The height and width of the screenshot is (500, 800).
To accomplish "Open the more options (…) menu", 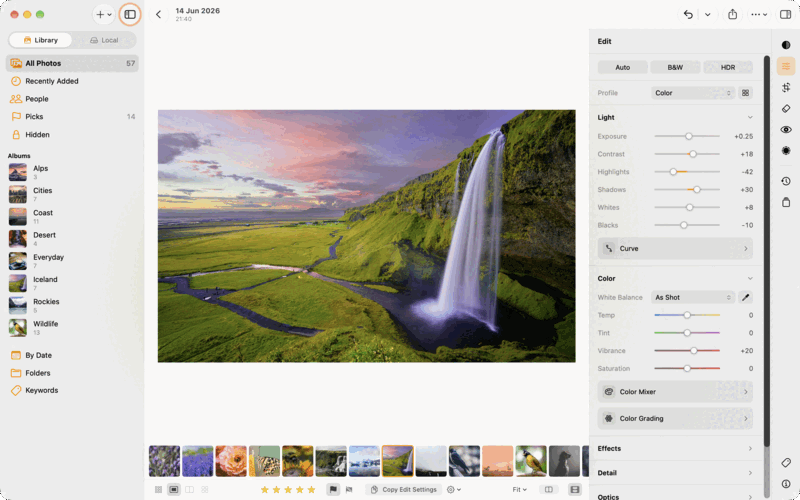I will pos(759,14).
